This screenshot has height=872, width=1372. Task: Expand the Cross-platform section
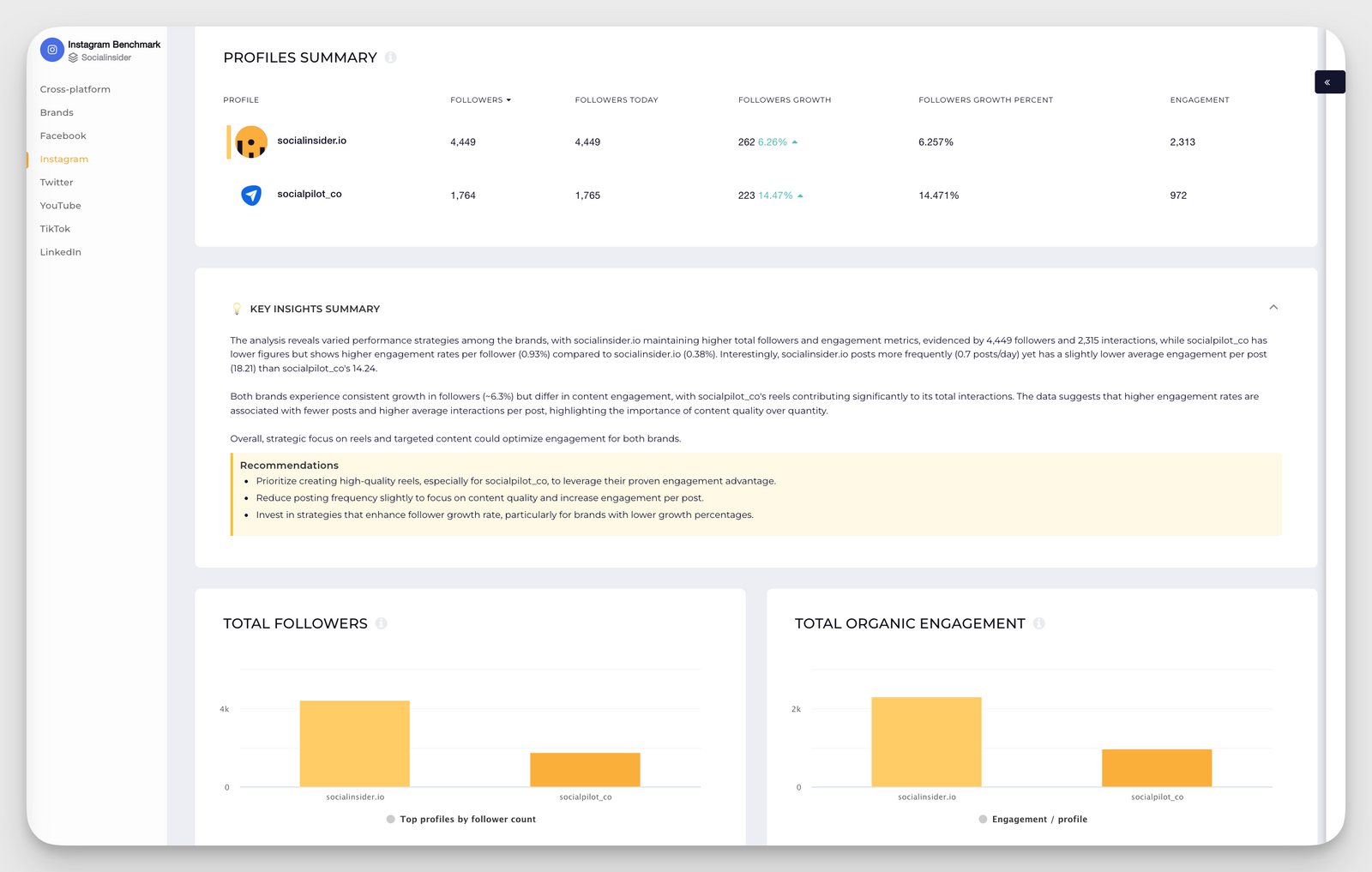coord(75,88)
